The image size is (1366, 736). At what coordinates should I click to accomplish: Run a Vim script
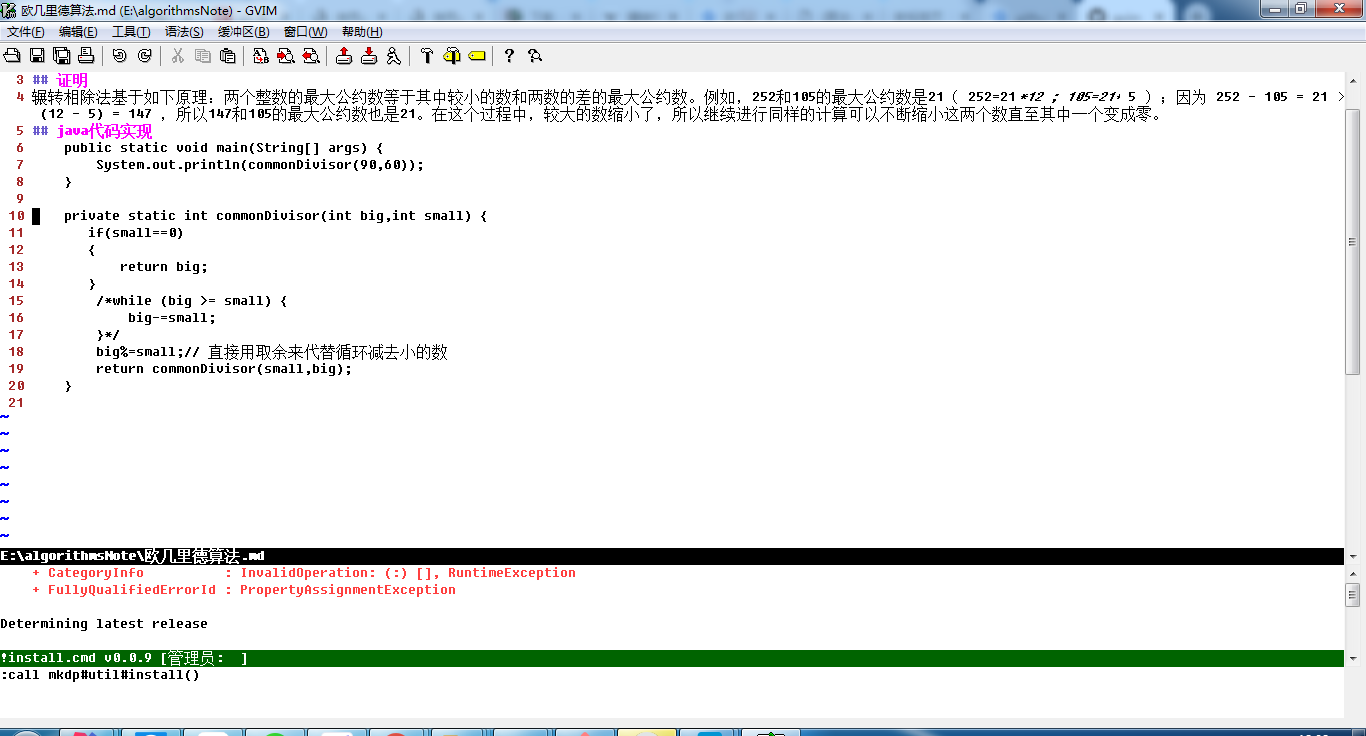[392, 56]
